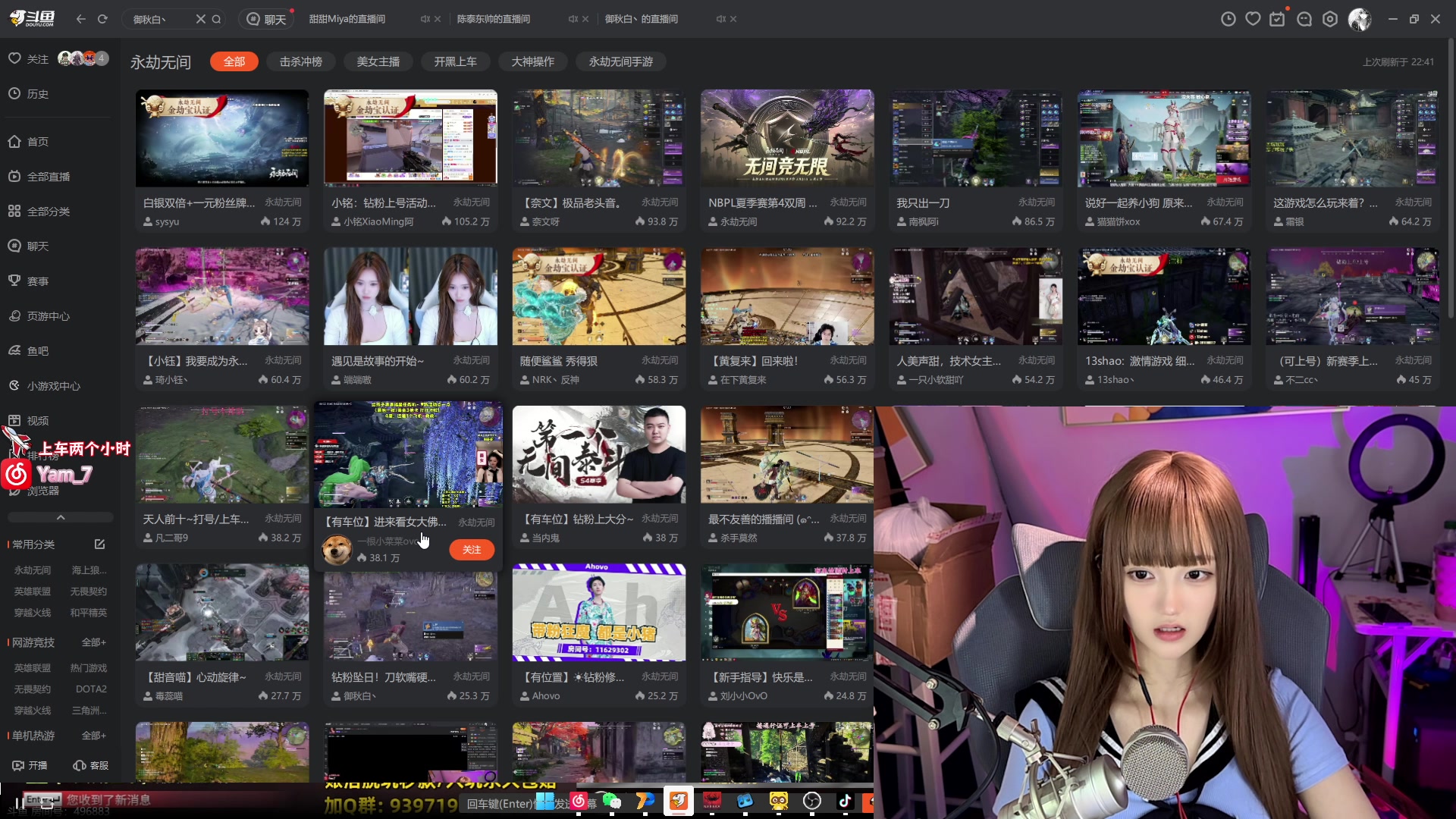Open 无畏契约 under 常用分类

point(89,591)
